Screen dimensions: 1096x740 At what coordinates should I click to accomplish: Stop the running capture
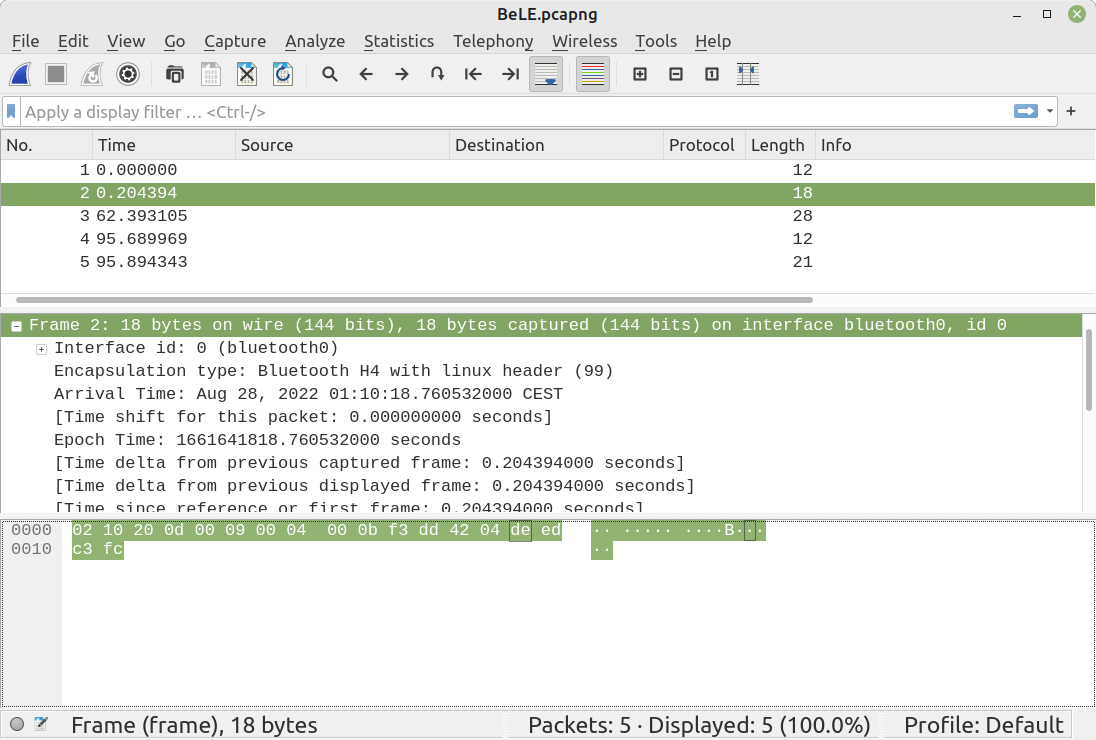tap(56, 74)
